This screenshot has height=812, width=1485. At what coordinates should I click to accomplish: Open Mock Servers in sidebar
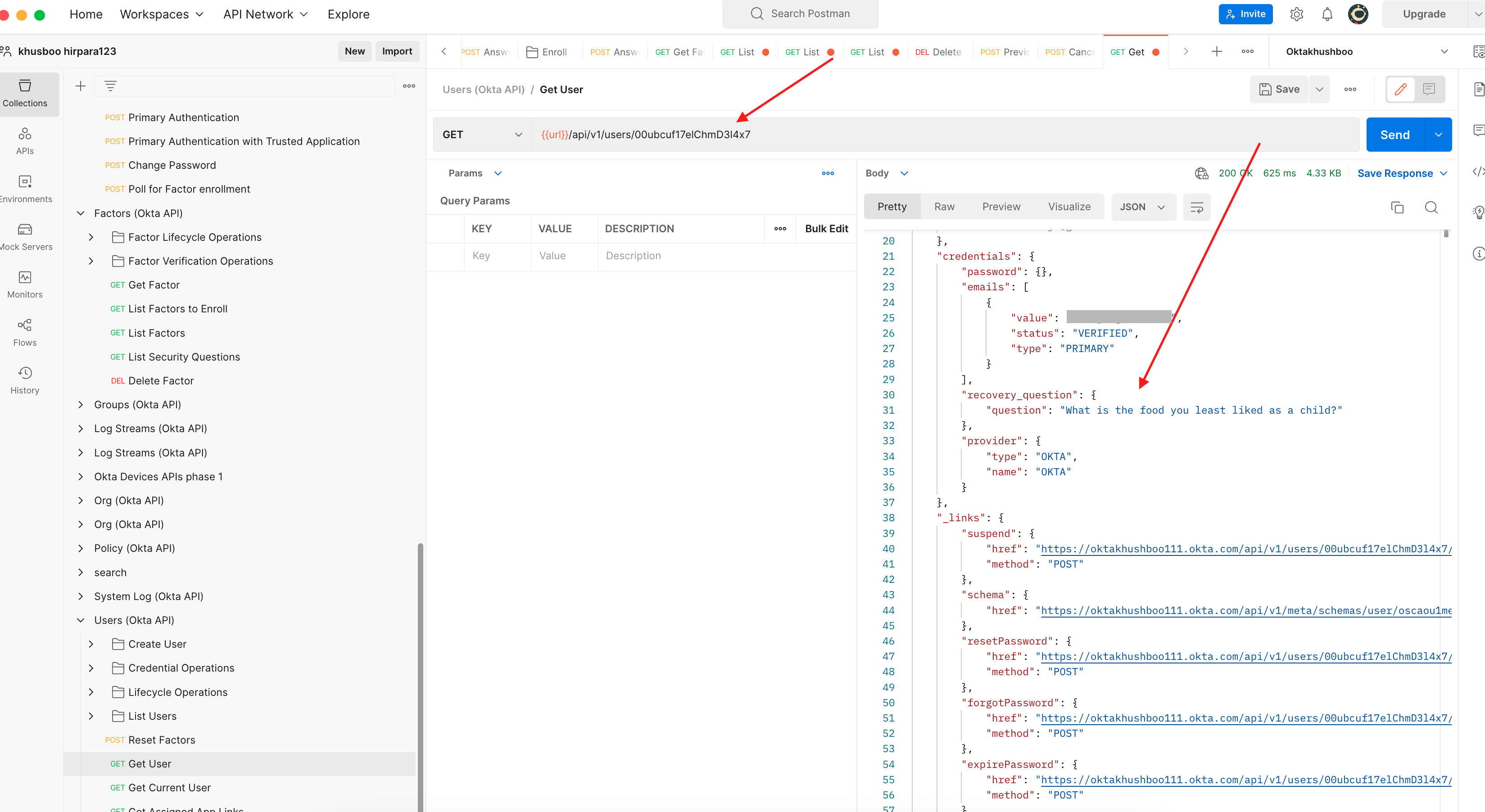pos(25,237)
